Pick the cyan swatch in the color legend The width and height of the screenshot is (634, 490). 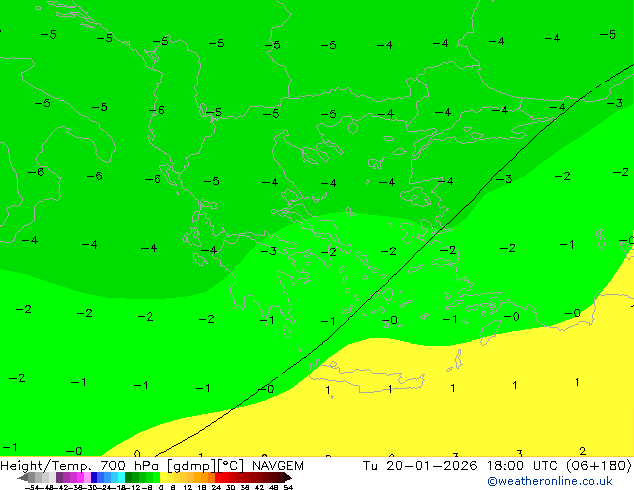pos(121,478)
